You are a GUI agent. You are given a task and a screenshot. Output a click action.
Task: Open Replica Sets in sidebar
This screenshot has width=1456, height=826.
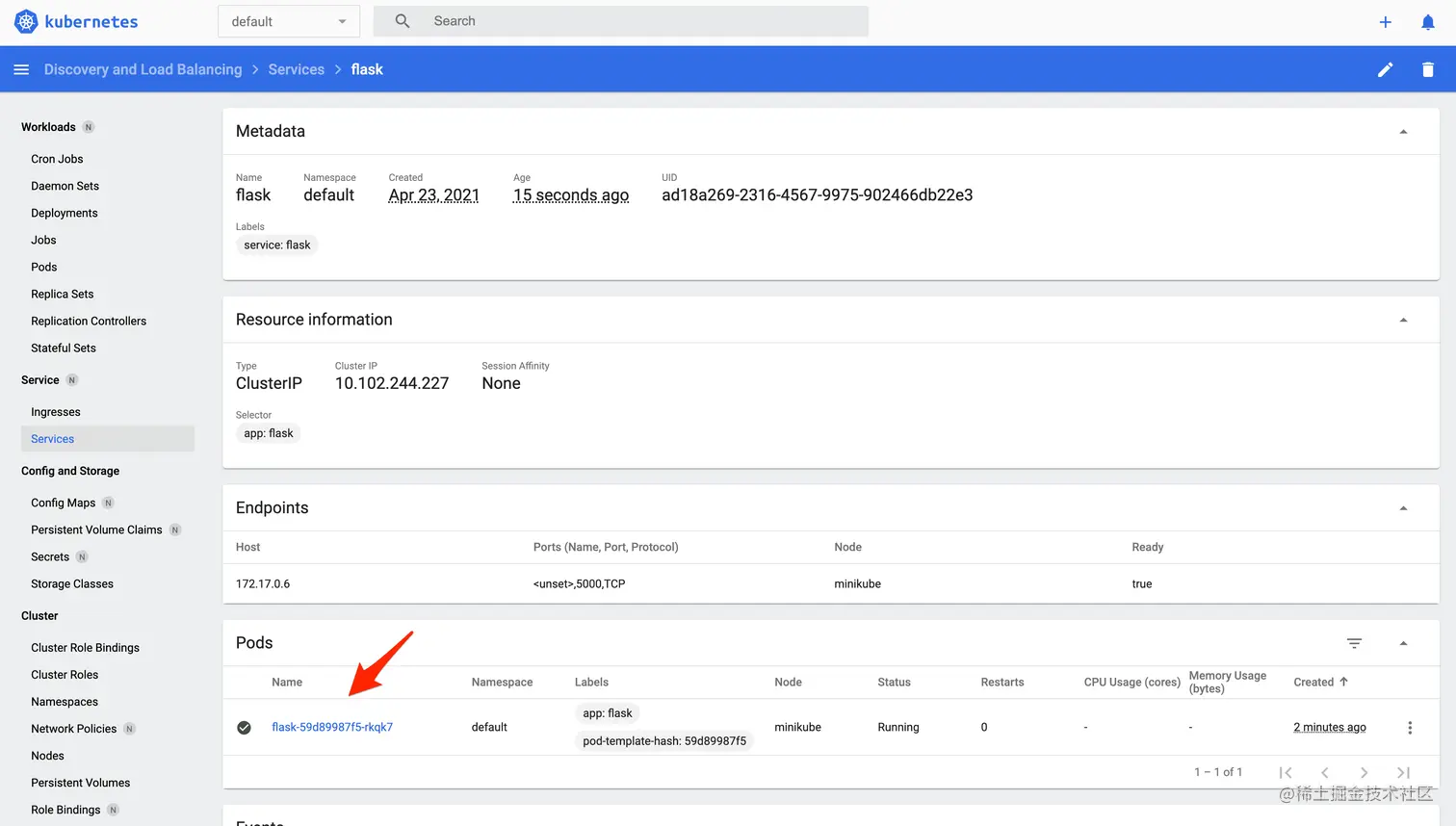[62, 294]
